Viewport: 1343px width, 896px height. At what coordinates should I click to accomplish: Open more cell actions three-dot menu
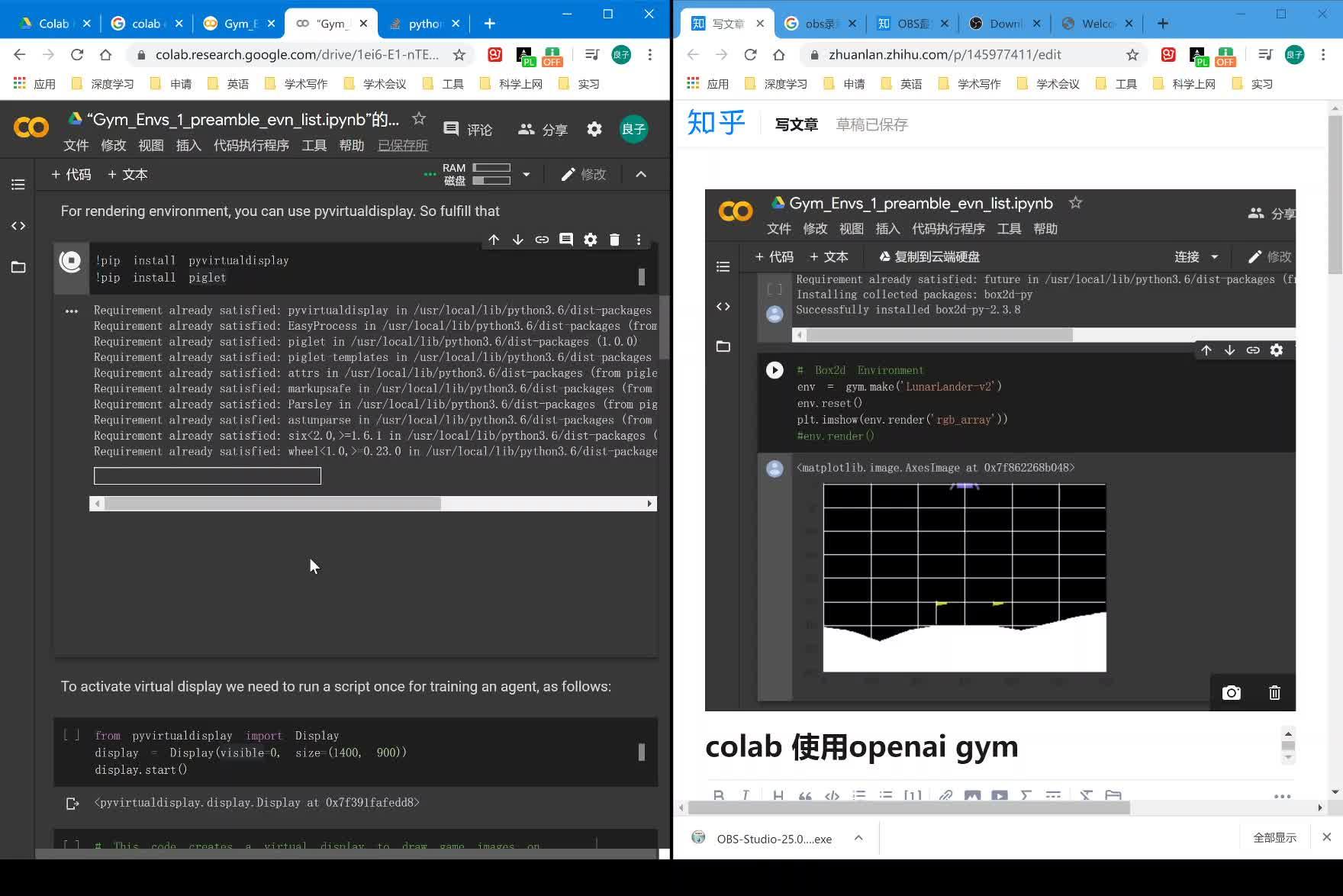coord(639,240)
